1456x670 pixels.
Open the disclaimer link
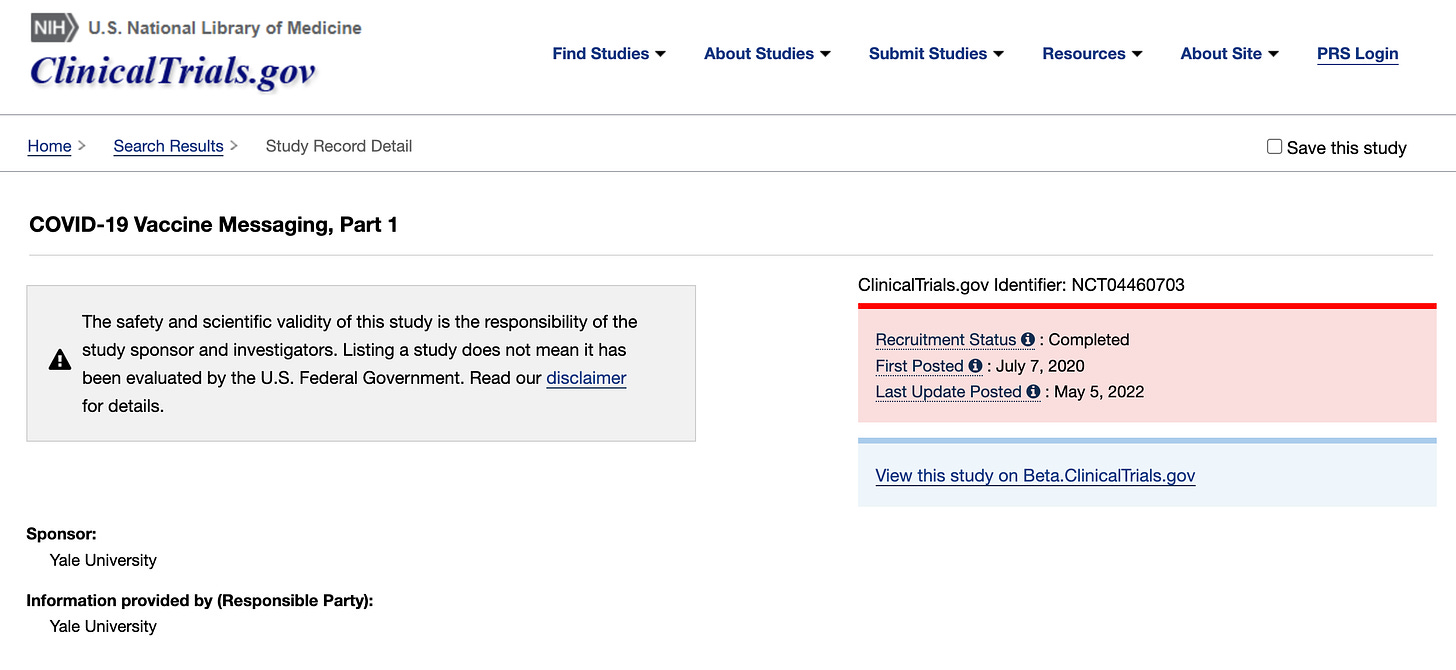[586, 378]
